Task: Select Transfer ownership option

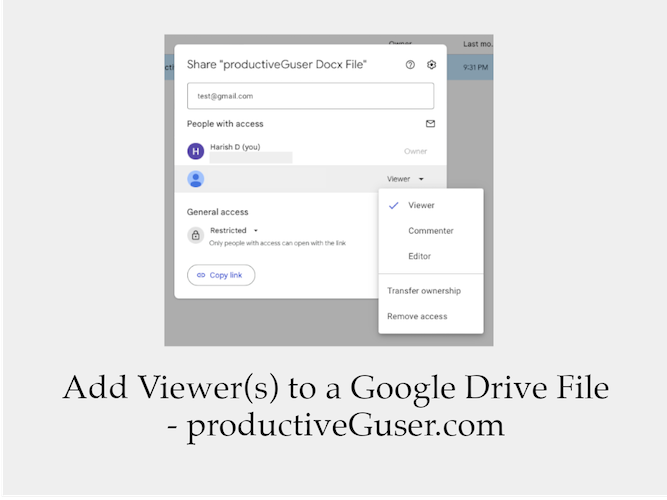Action: coord(430,291)
